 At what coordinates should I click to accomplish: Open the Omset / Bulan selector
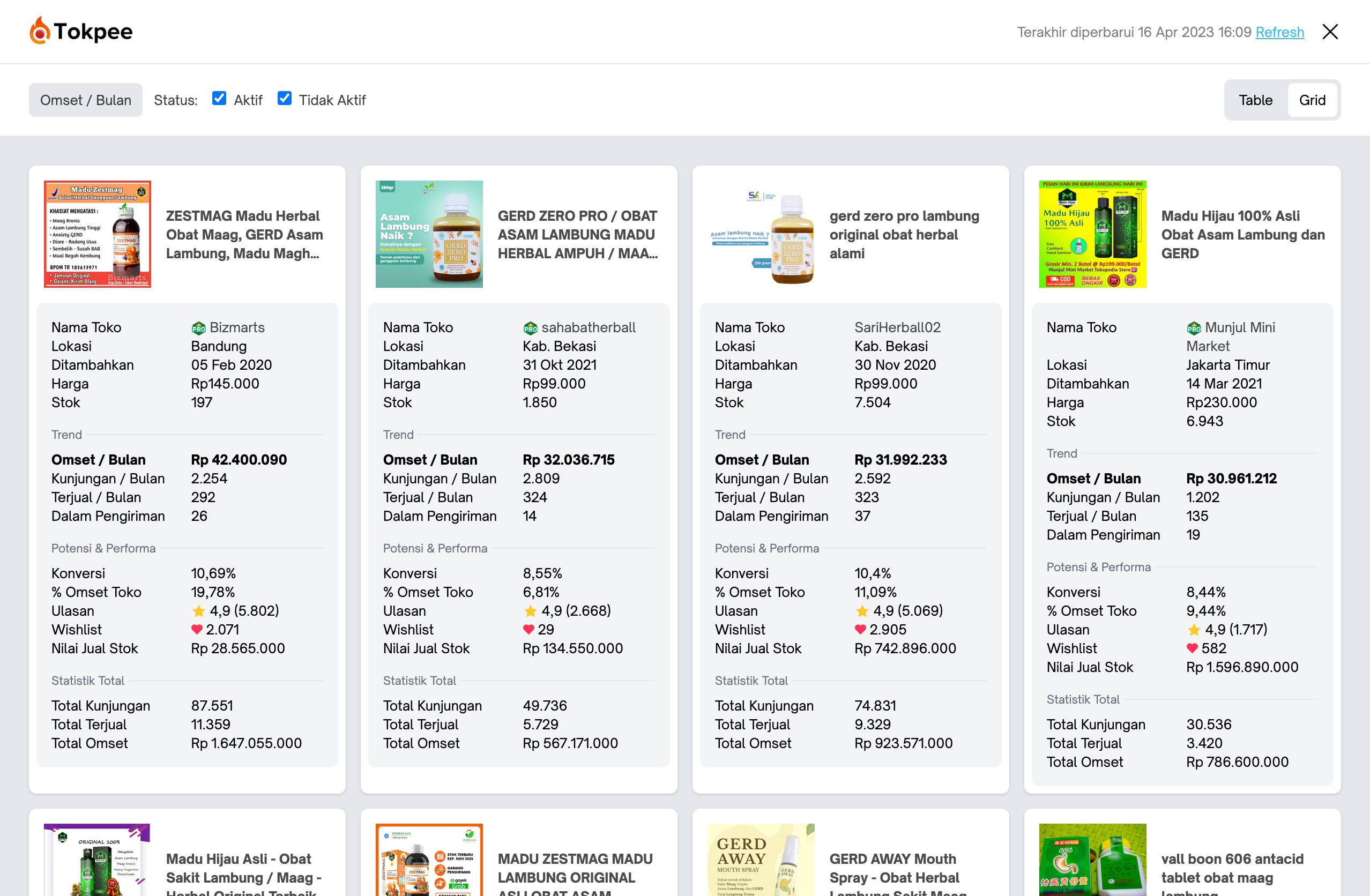pyautogui.click(x=85, y=100)
